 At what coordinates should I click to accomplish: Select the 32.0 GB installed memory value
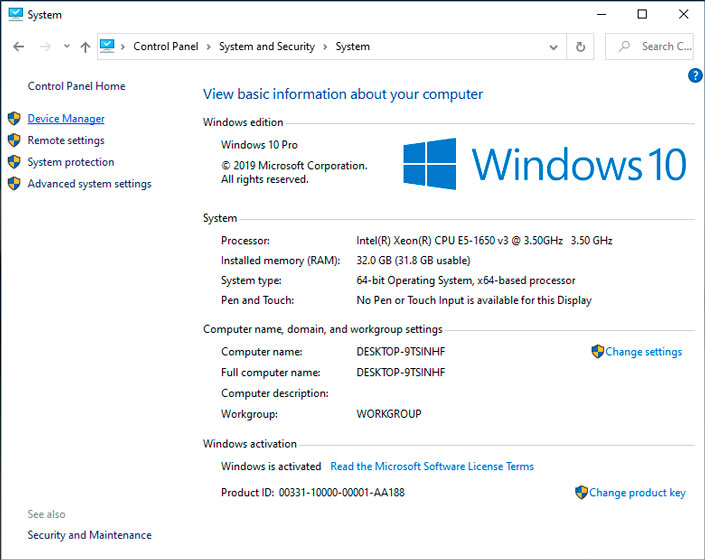413,260
